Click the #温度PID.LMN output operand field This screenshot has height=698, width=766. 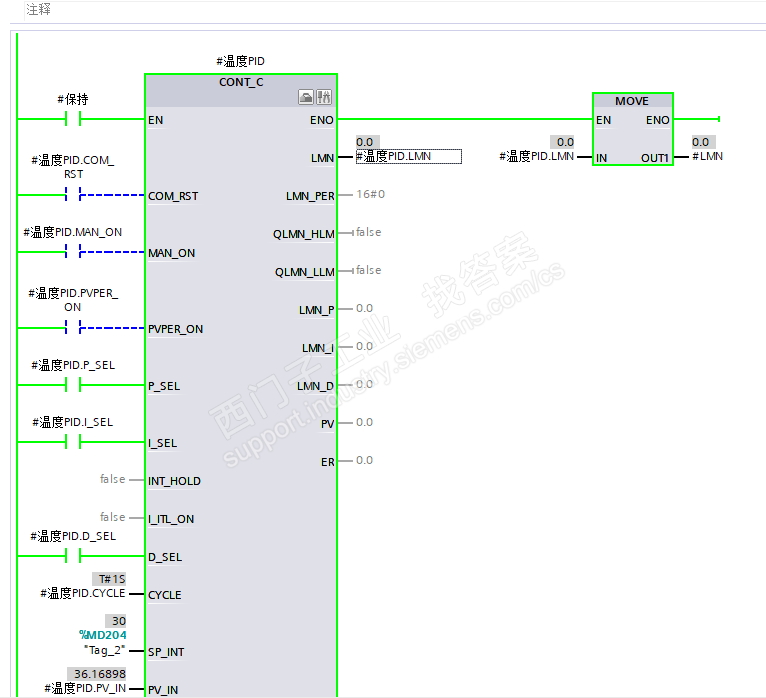(408, 156)
